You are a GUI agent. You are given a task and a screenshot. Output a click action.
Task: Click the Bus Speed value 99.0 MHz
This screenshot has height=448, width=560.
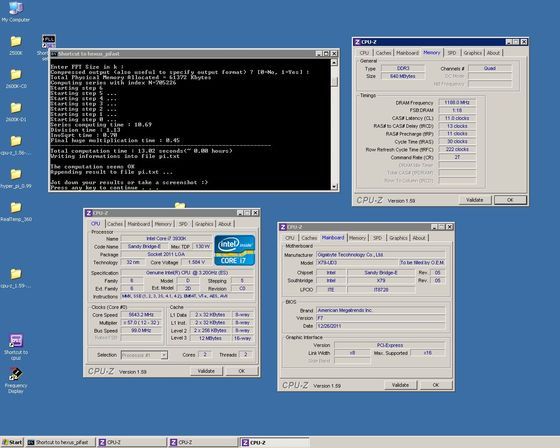[x=141, y=330]
